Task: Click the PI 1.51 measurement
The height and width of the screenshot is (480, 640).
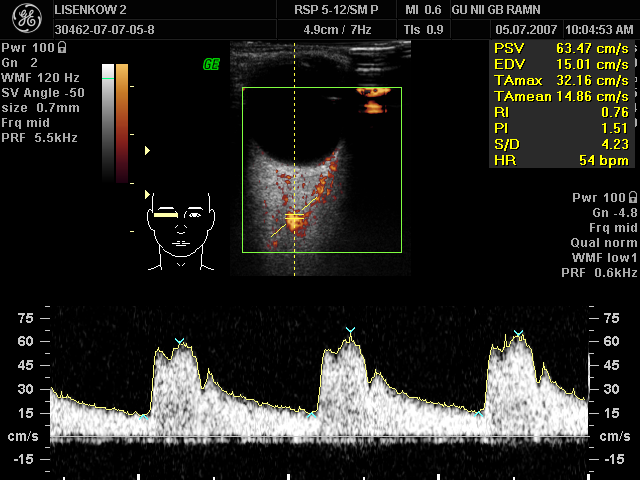Action: tap(561, 128)
